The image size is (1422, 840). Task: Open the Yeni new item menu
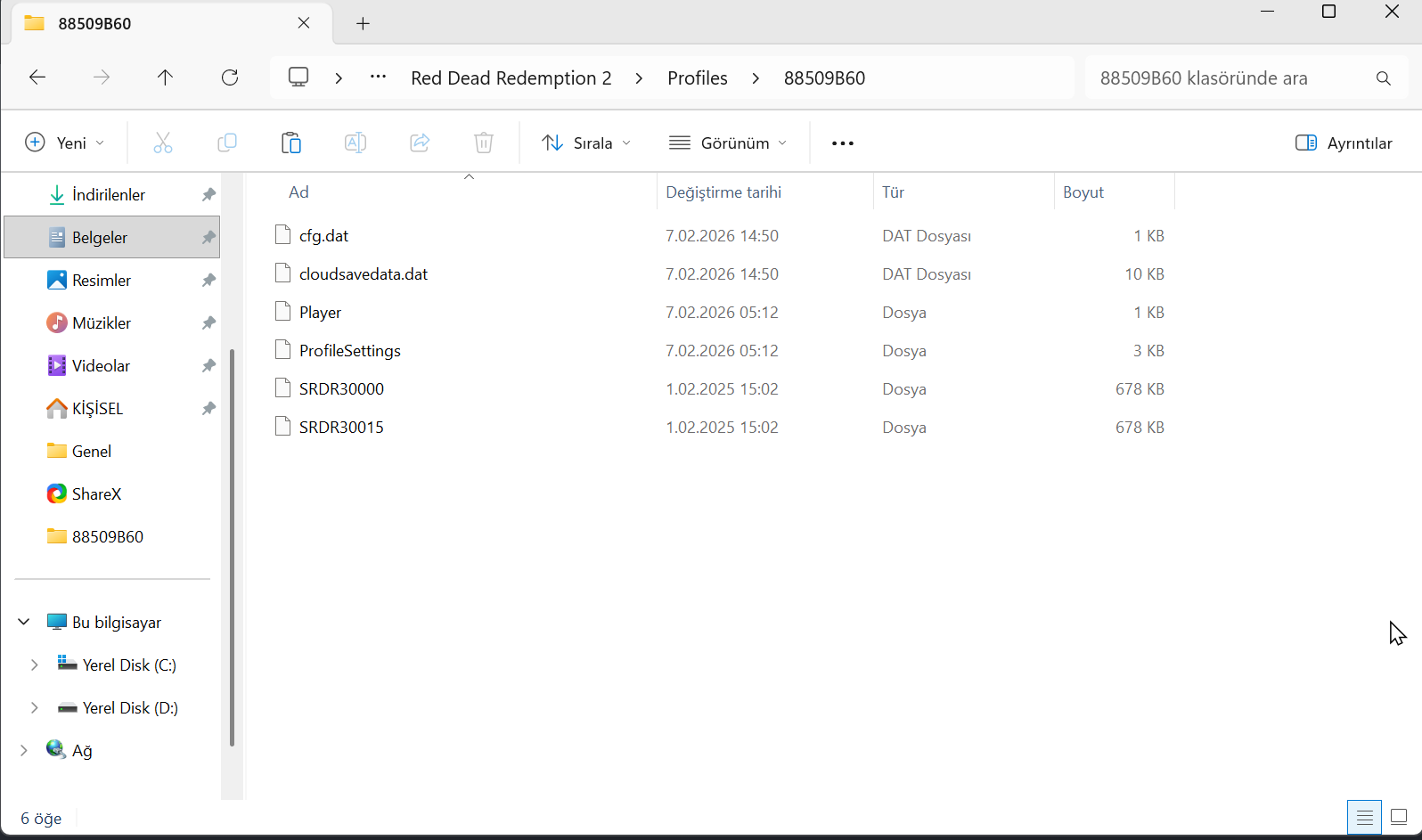[64, 143]
